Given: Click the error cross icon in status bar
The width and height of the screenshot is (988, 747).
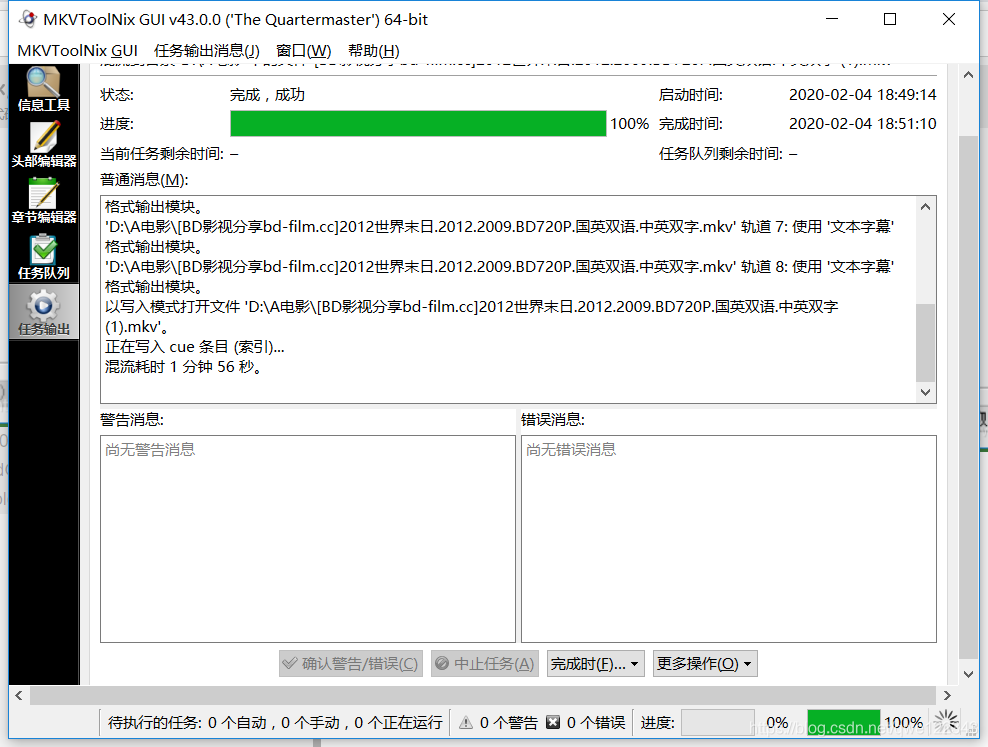Looking at the screenshot, I should point(553,722).
